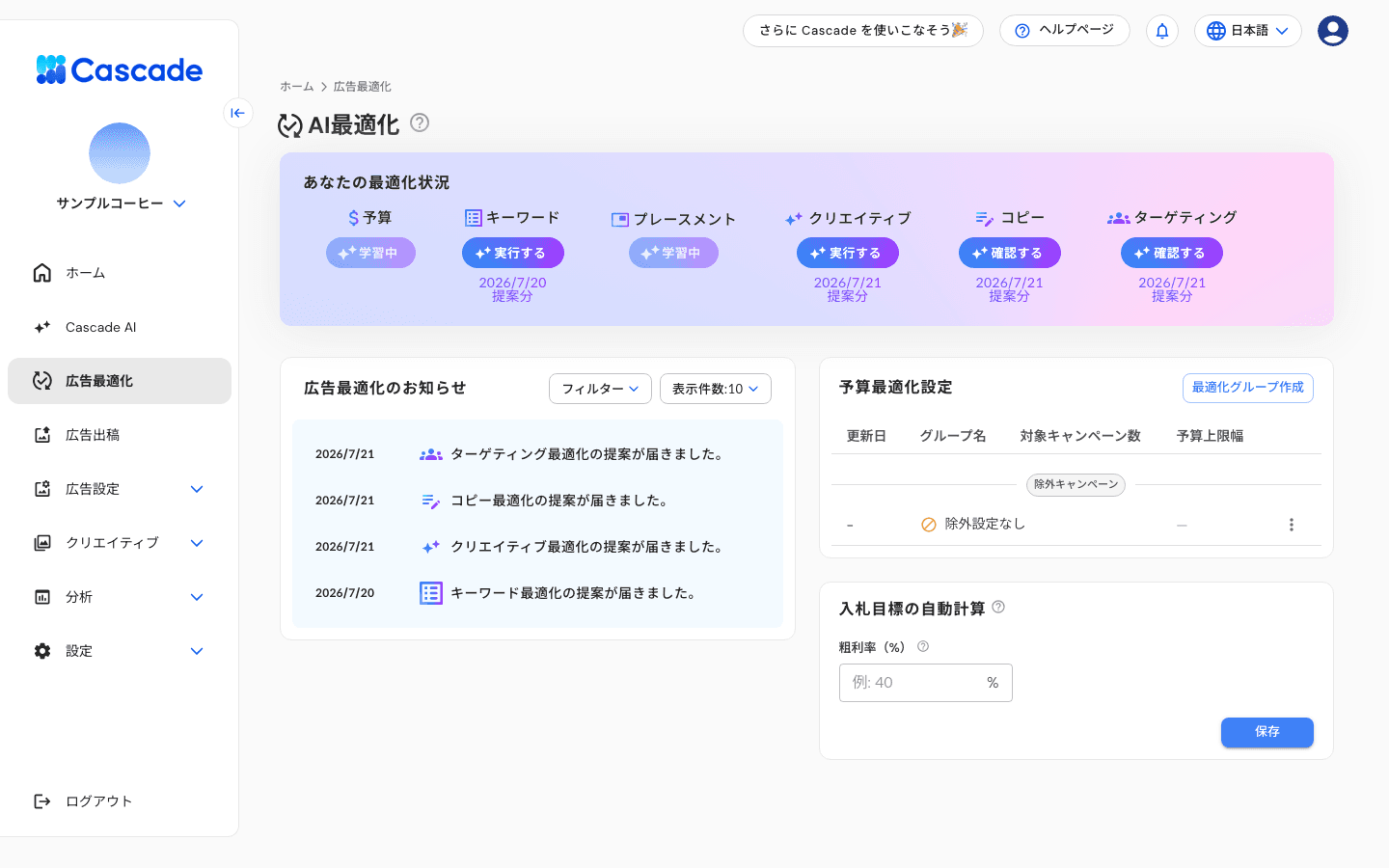Expand the 設定 sidebar chevron
This screenshot has height=868, width=1389.
(197, 651)
